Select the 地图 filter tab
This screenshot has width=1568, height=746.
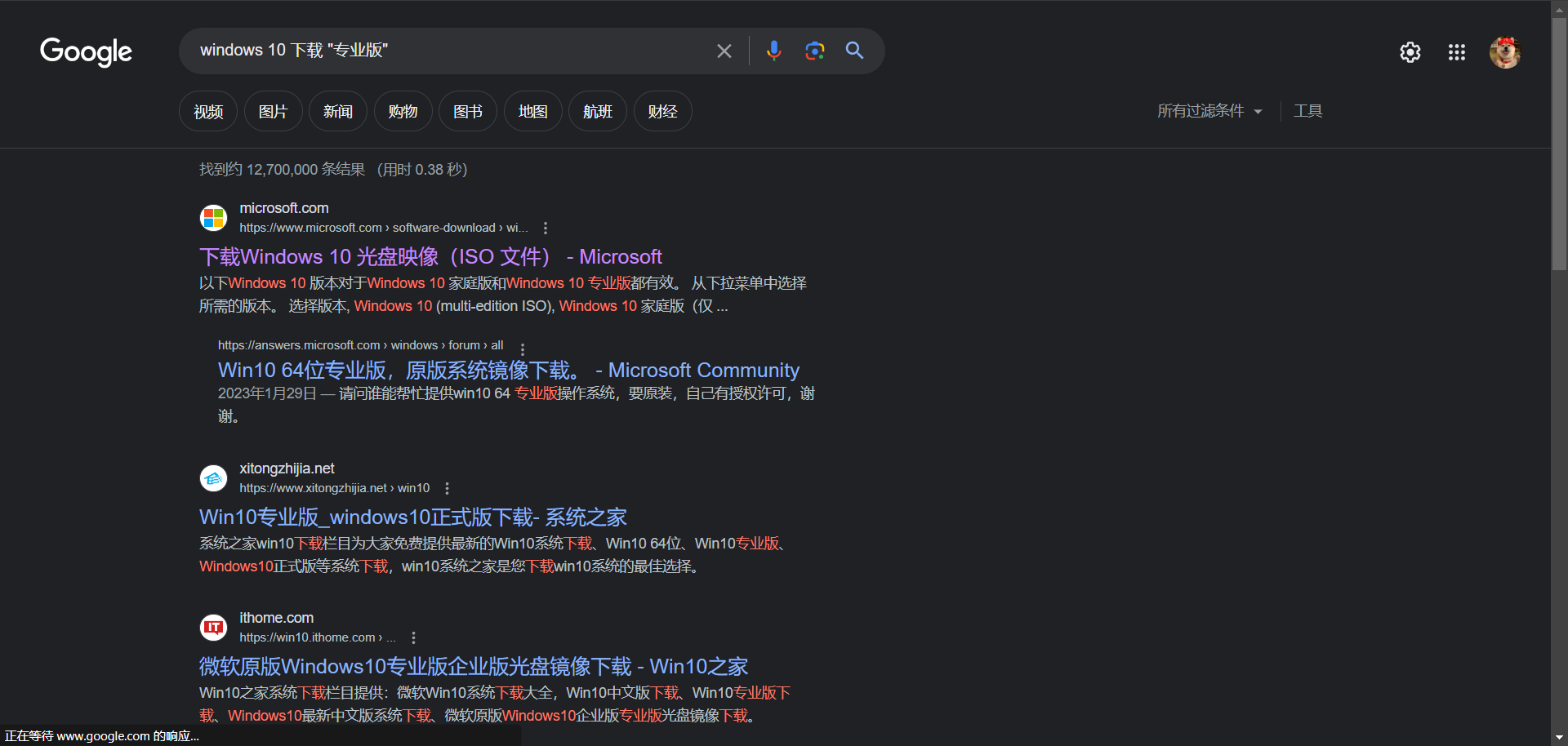(532, 111)
